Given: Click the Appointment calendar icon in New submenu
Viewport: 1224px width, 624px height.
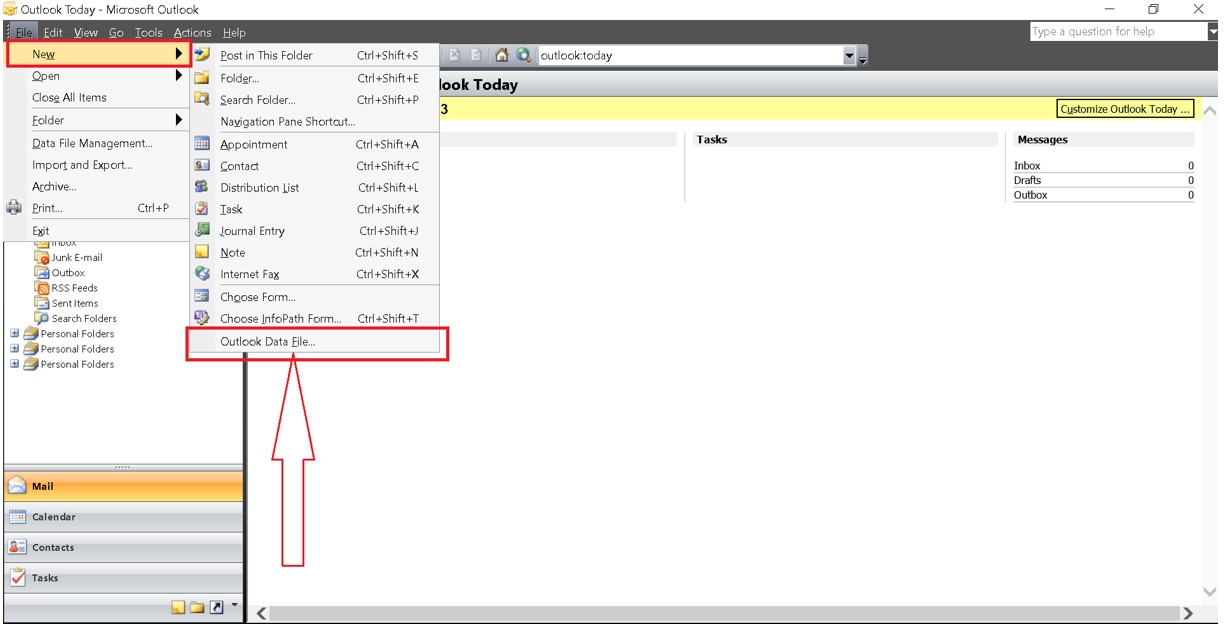Looking at the screenshot, I should click(202, 144).
